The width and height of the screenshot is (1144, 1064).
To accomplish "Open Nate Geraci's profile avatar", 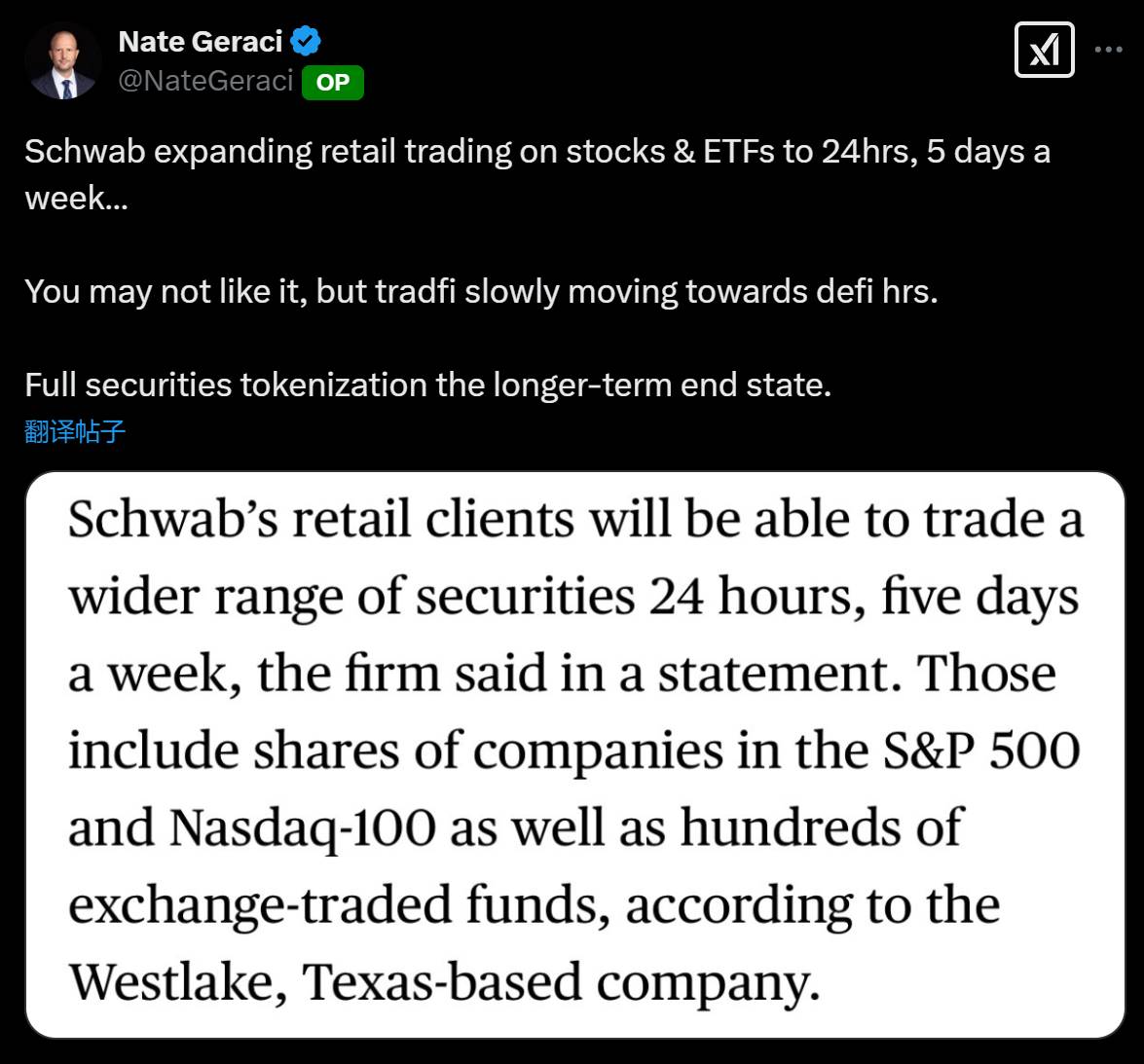I will pos(62,62).
